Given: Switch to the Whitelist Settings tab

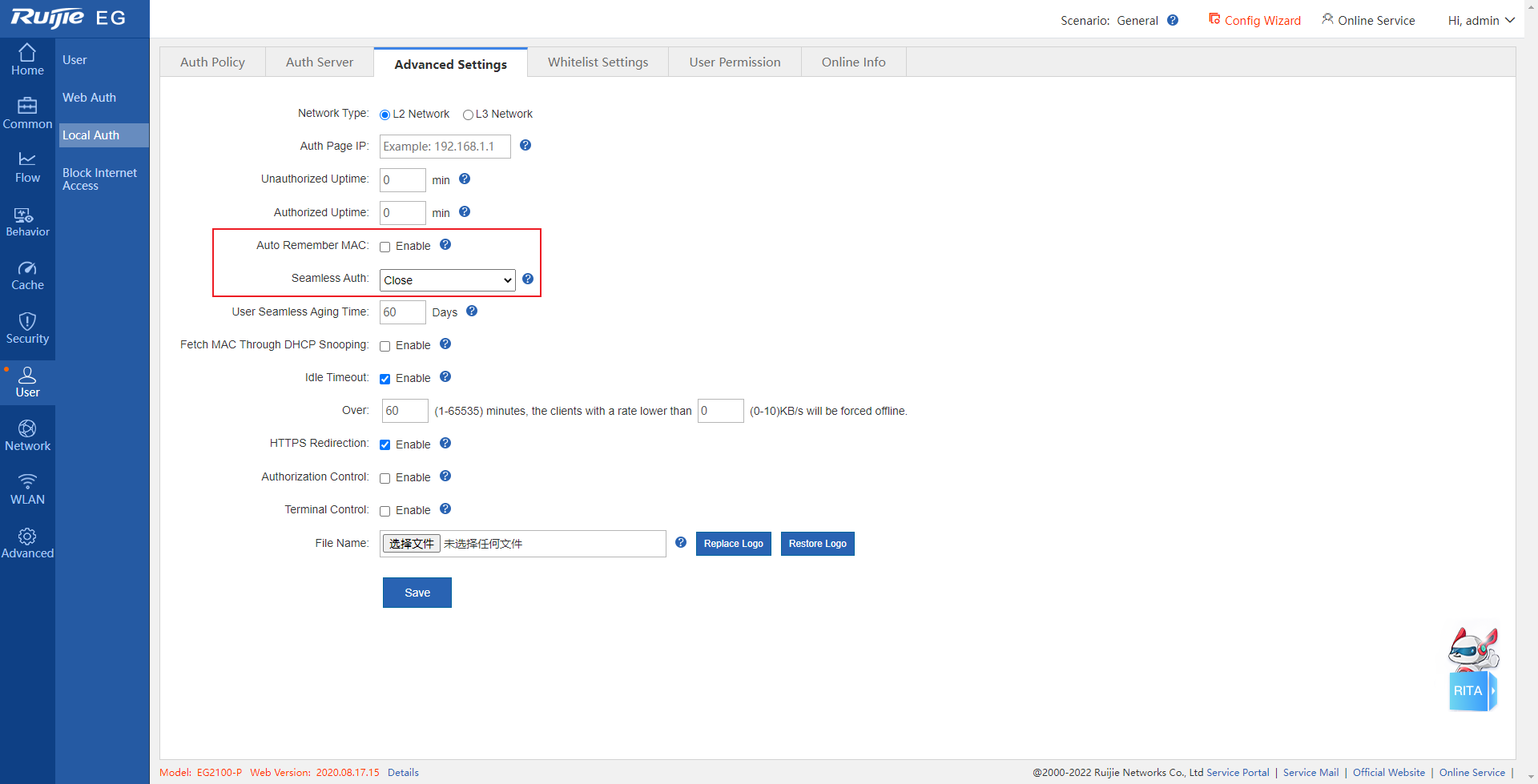Looking at the screenshot, I should pyautogui.click(x=598, y=62).
